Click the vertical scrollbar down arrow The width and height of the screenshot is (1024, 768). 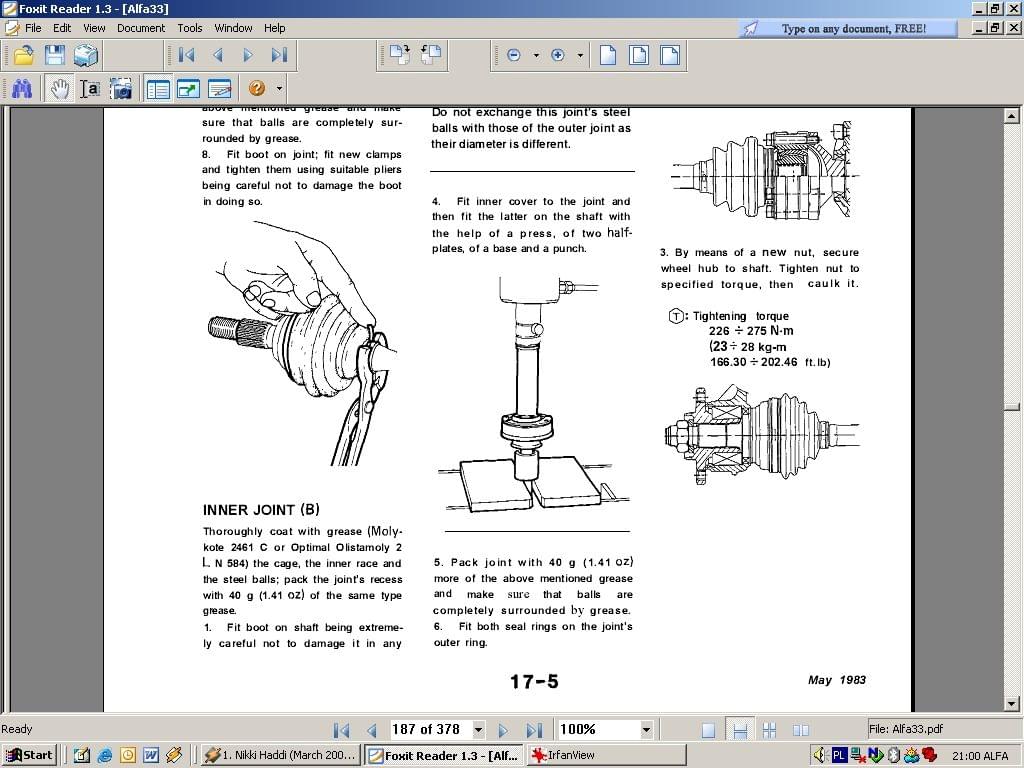click(x=1011, y=704)
